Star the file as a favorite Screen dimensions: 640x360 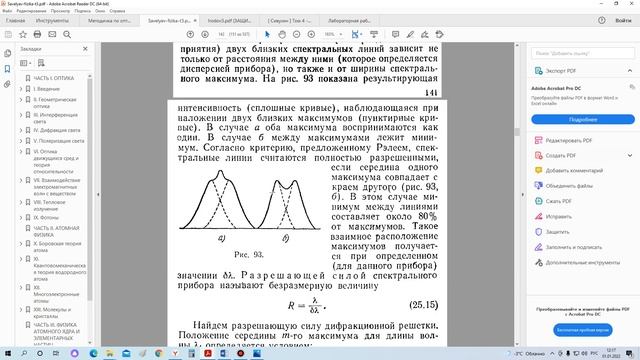coord(23,35)
